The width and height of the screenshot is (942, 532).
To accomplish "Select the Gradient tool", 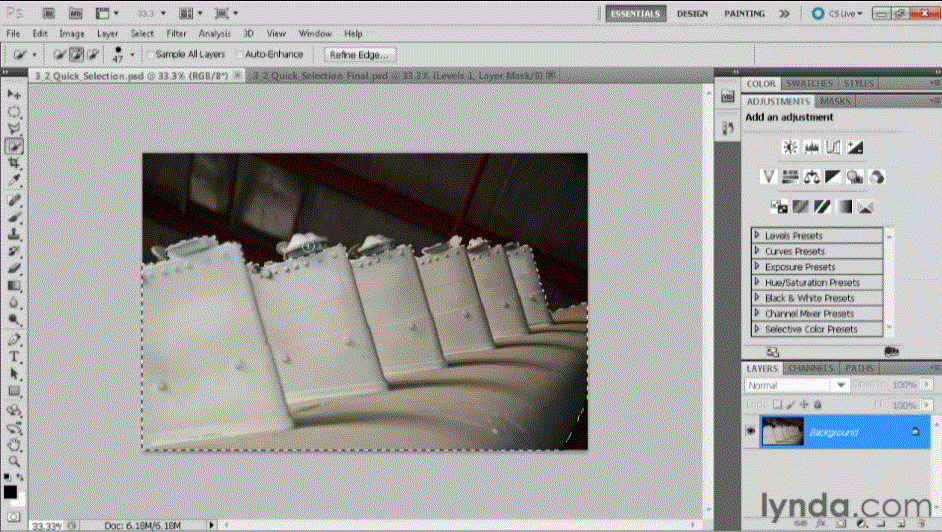I will tap(14, 286).
